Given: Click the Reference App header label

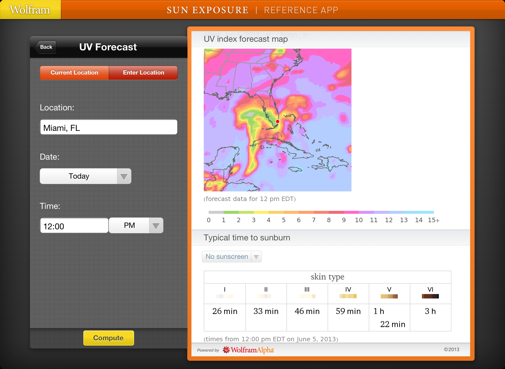Looking at the screenshot, I should [301, 10].
